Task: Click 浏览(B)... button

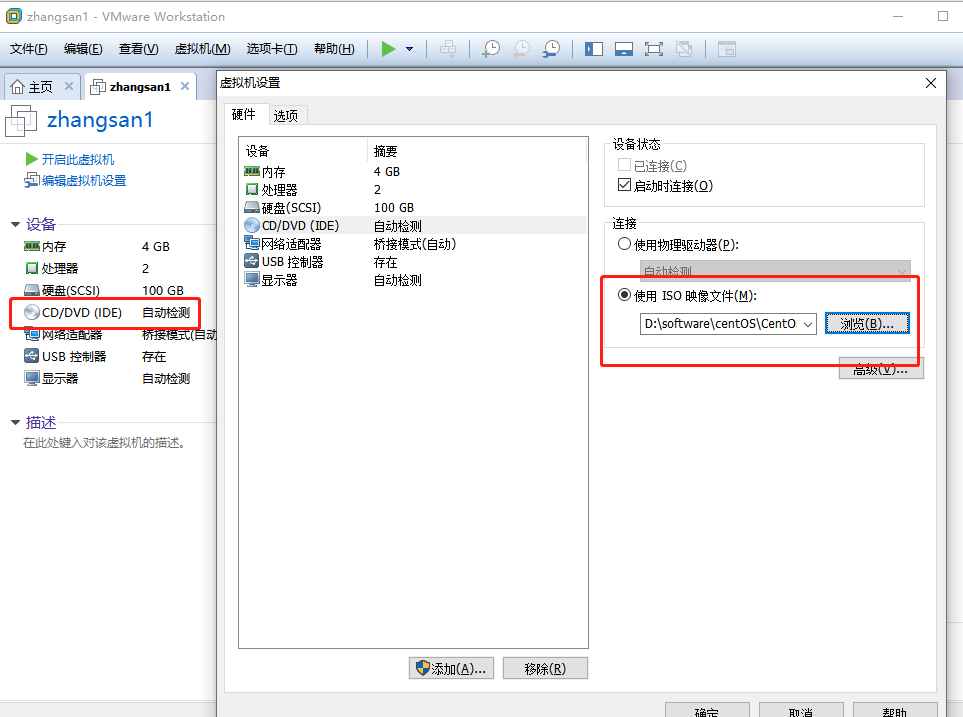Action: click(x=867, y=323)
